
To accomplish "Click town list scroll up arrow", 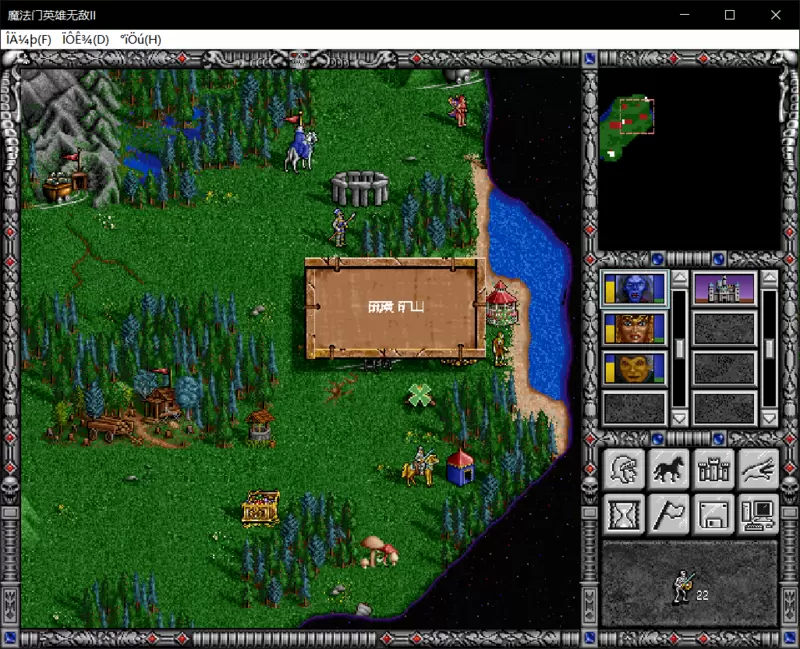I will [769, 279].
